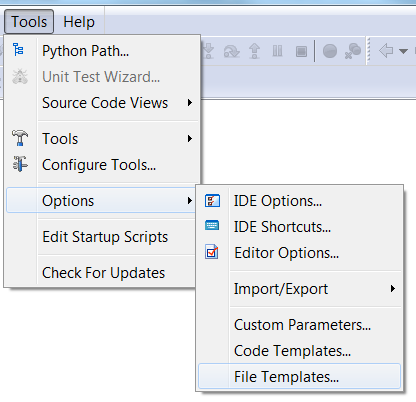This screenshot has width=416, height=402.
Task: Click the Step Out debug toolbar icon
Action: coord(254,51)
